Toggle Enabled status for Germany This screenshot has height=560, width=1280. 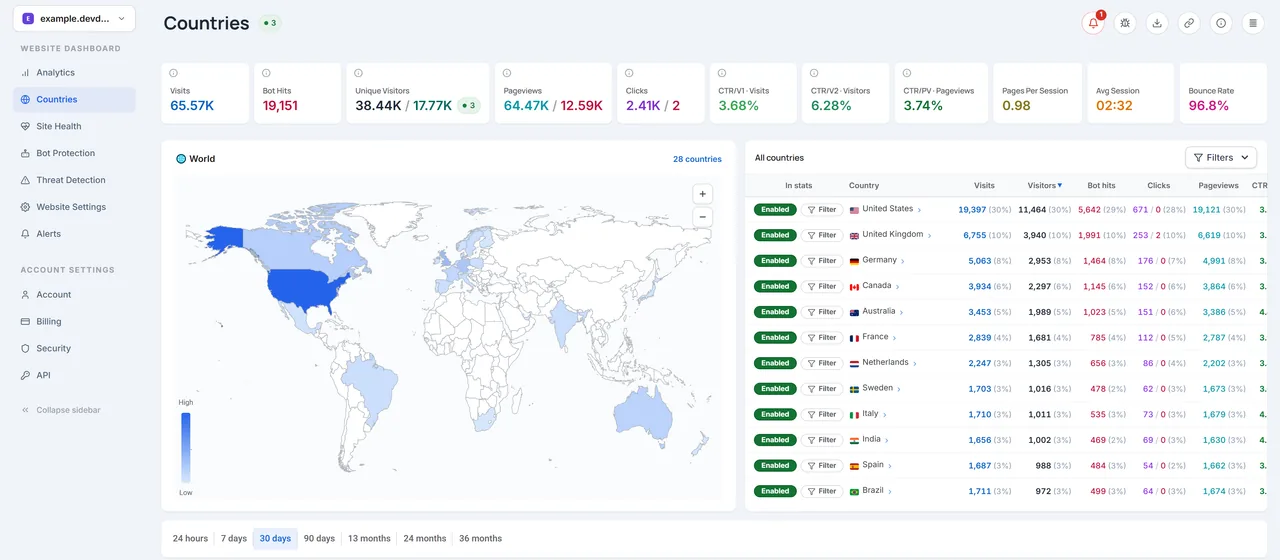[x=775, y=261]
